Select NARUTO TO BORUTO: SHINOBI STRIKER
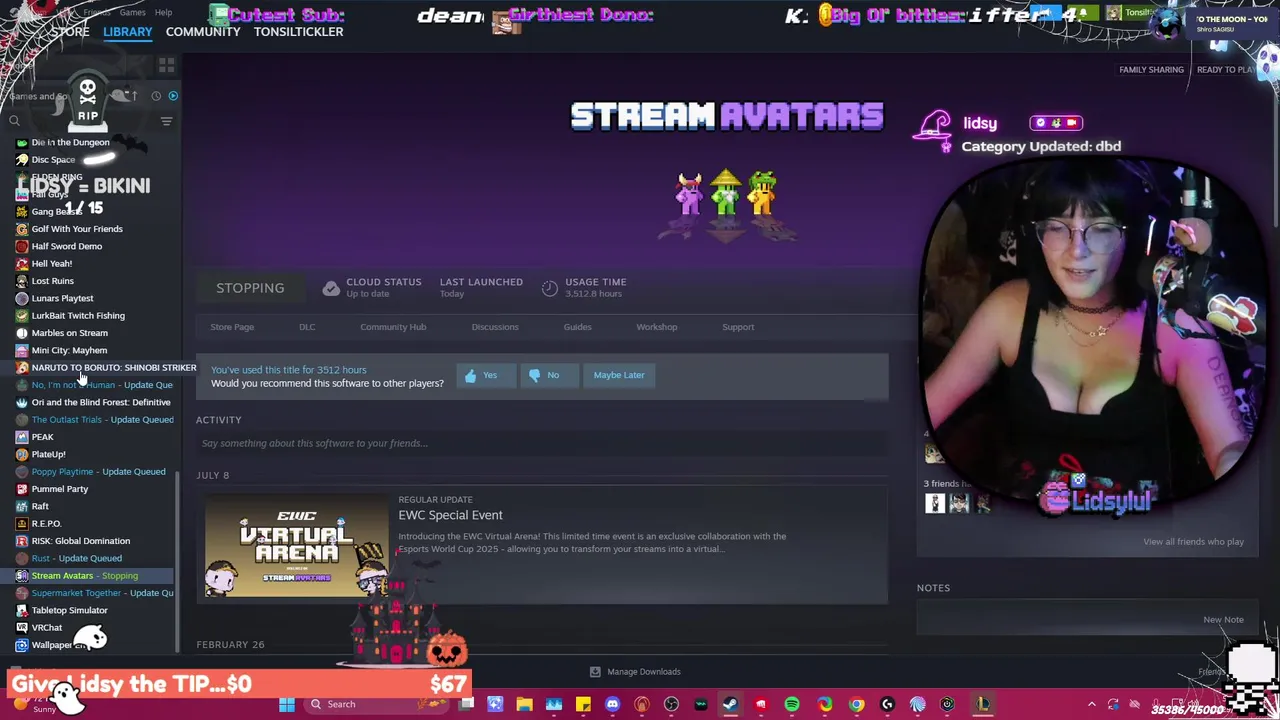 coord(113,368)
